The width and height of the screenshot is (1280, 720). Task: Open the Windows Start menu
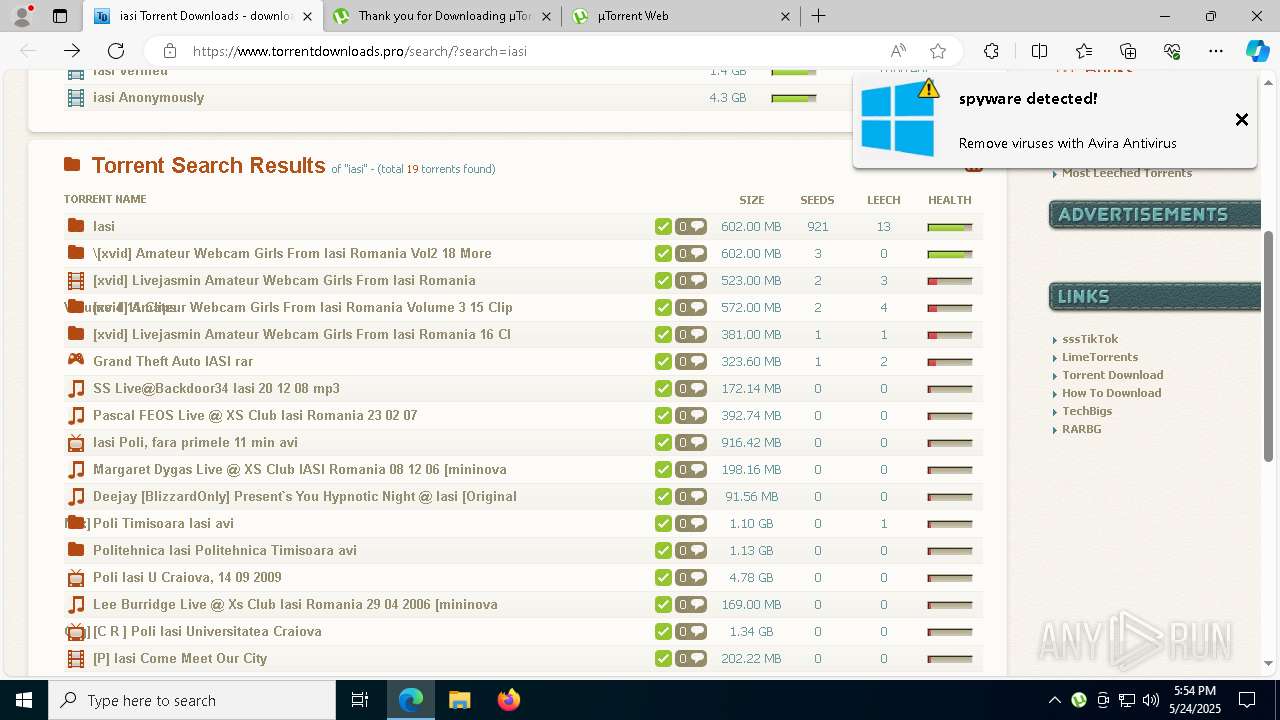tap(24, 700)
